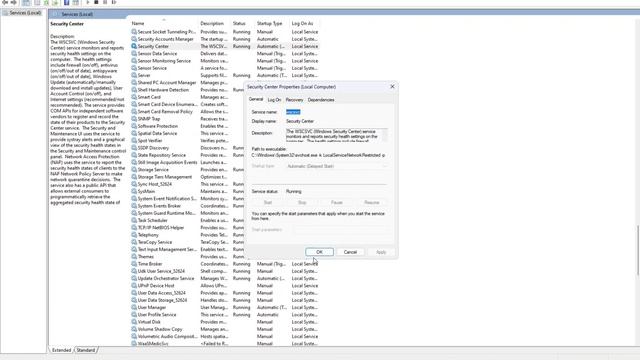Viewport: 640px width, 360px height.
Task: Click the Forward arrow in the toolbar
Action: click(14, 2)
